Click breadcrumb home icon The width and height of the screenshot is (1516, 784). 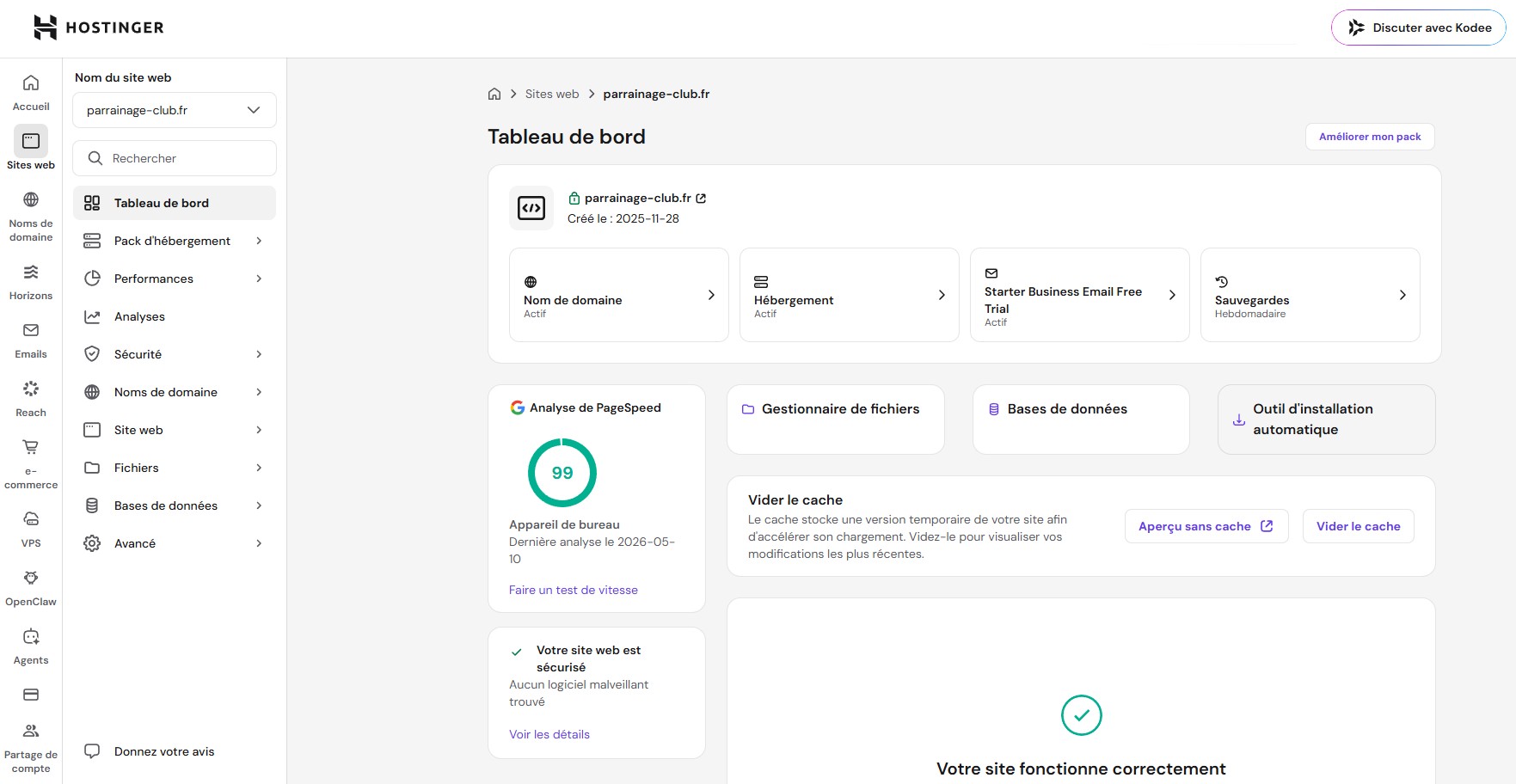(494, 94)
